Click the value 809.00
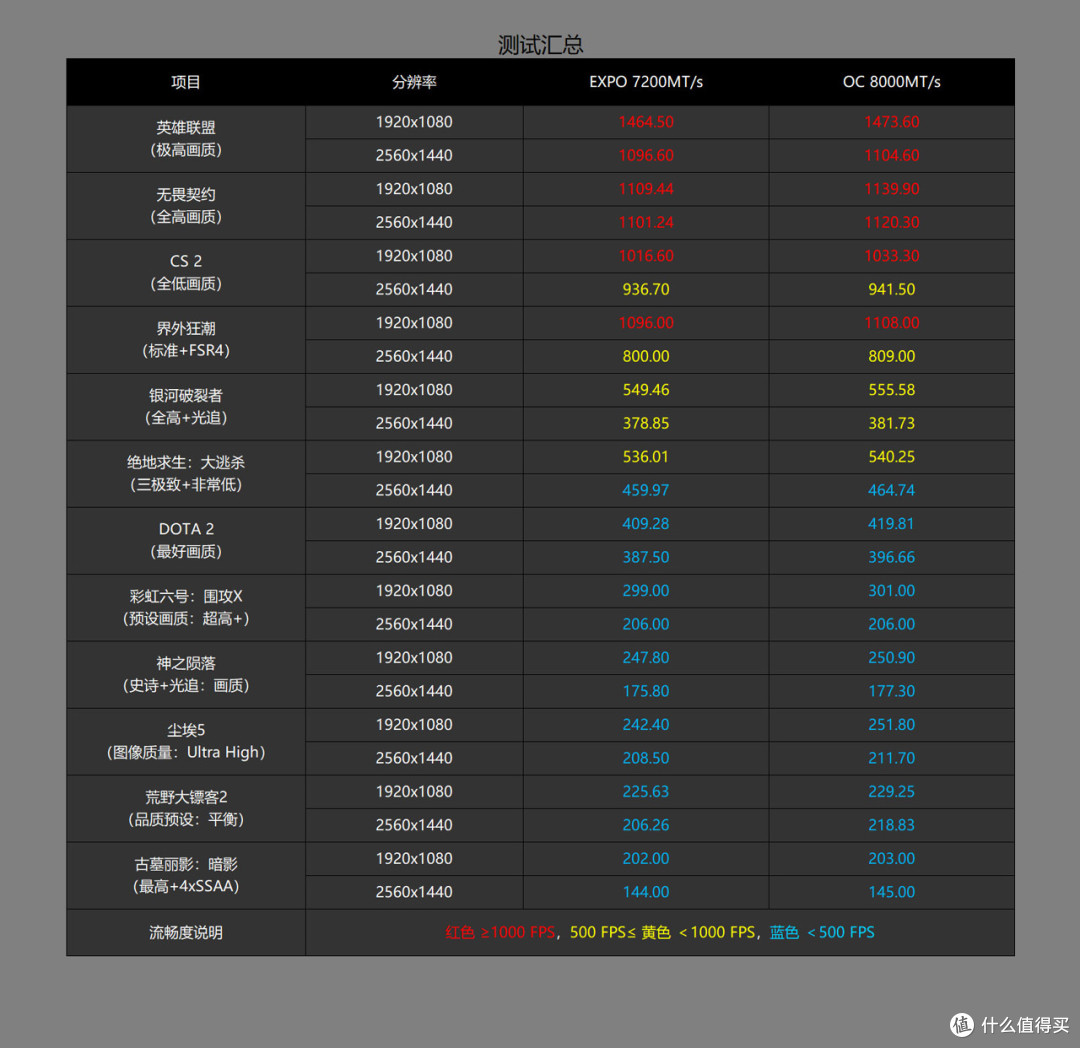Image resolution: width=1080 pixels, height=1048 pixels. click(891, 356)
